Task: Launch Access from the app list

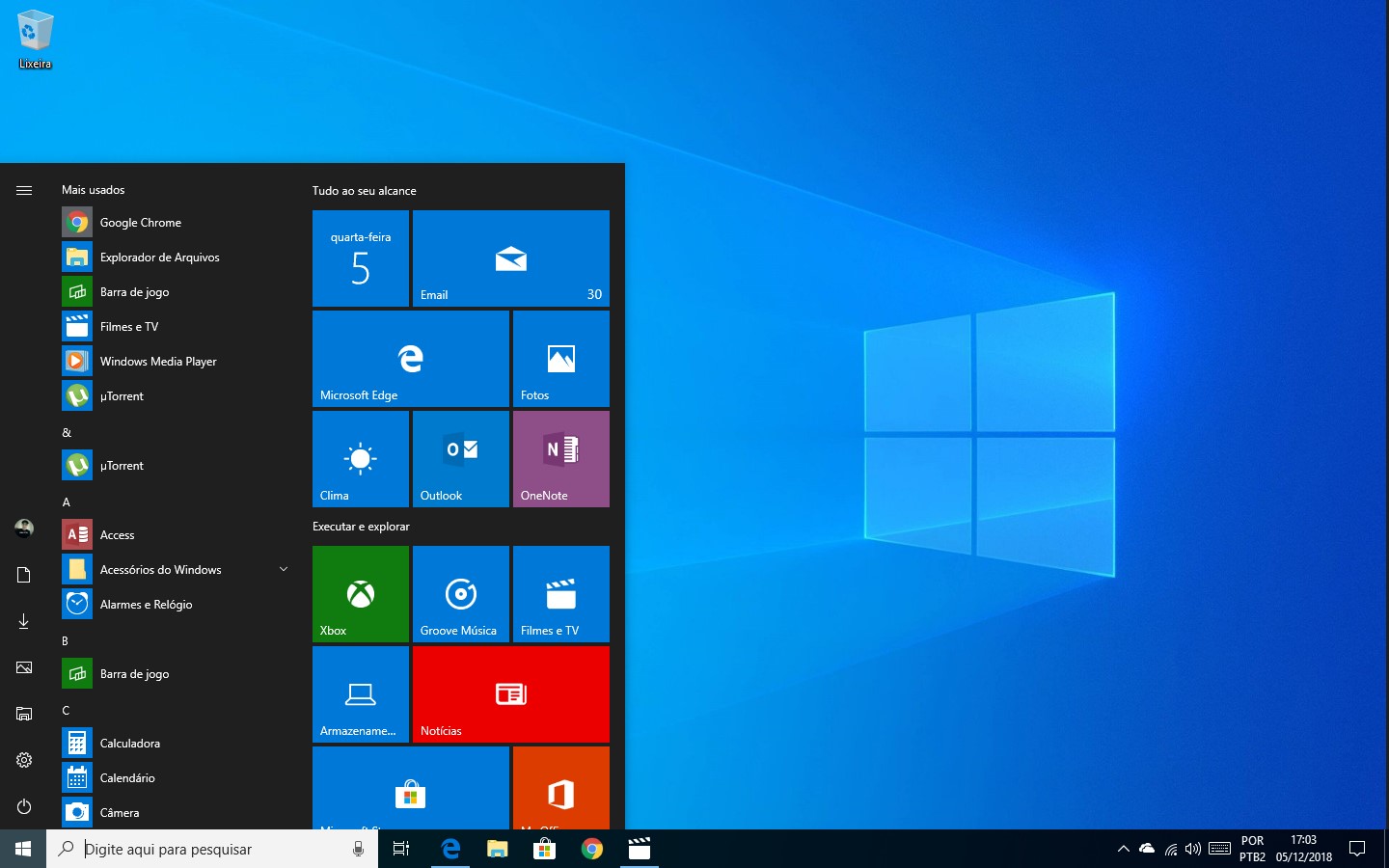Action: [177, 535]
